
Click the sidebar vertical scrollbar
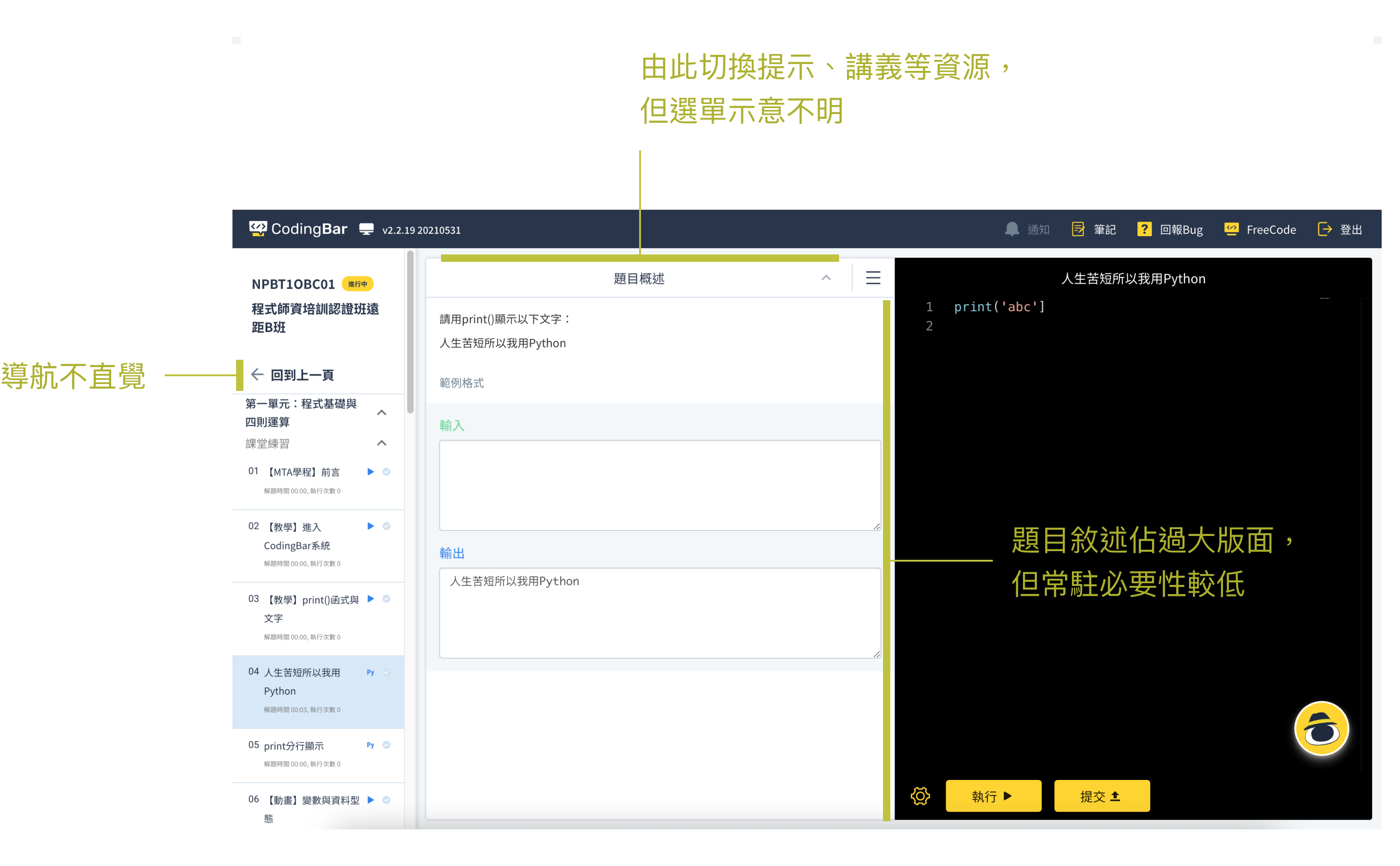coord(410,332)
